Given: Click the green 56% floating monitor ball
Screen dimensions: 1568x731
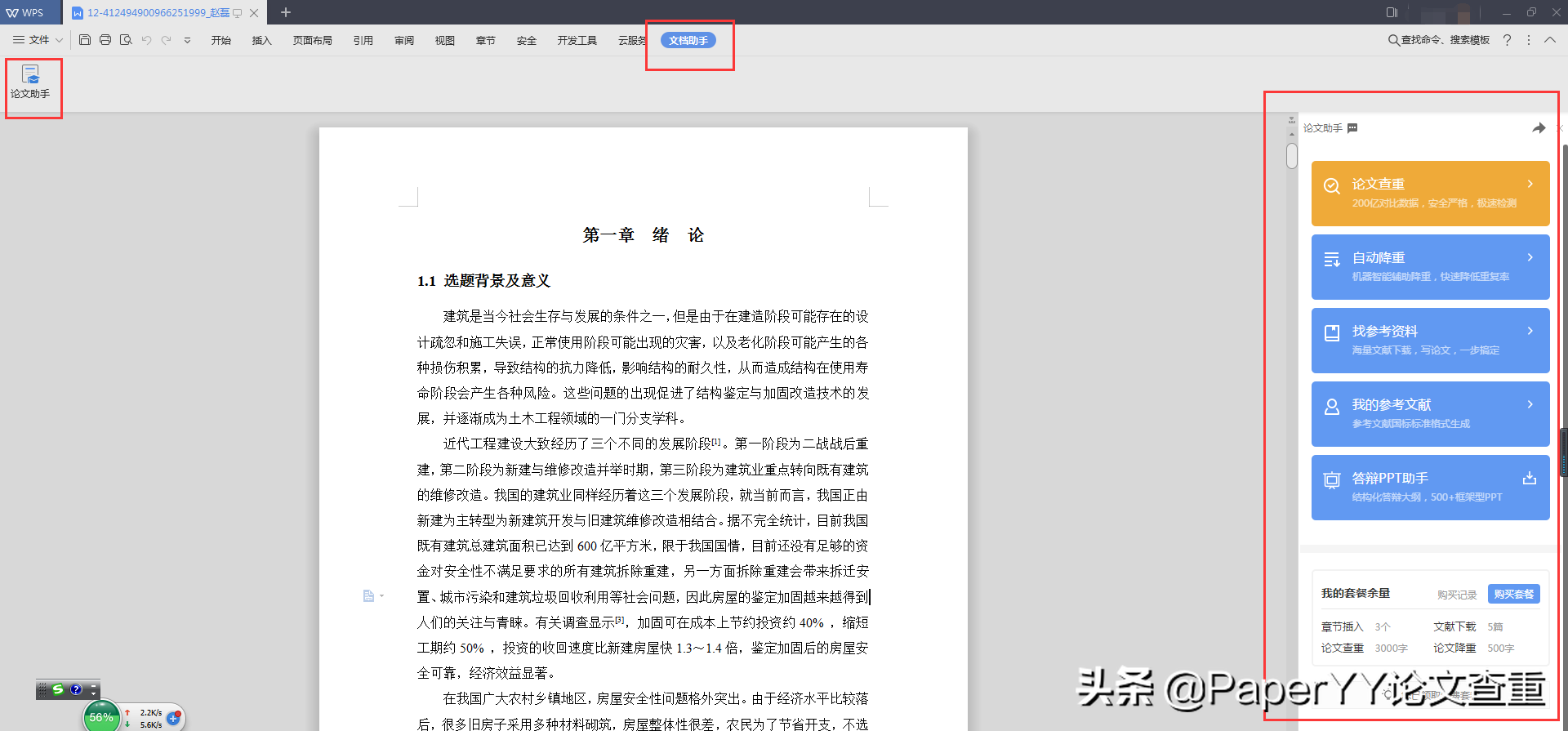Looking at the screenshot, I should (101, 717).
